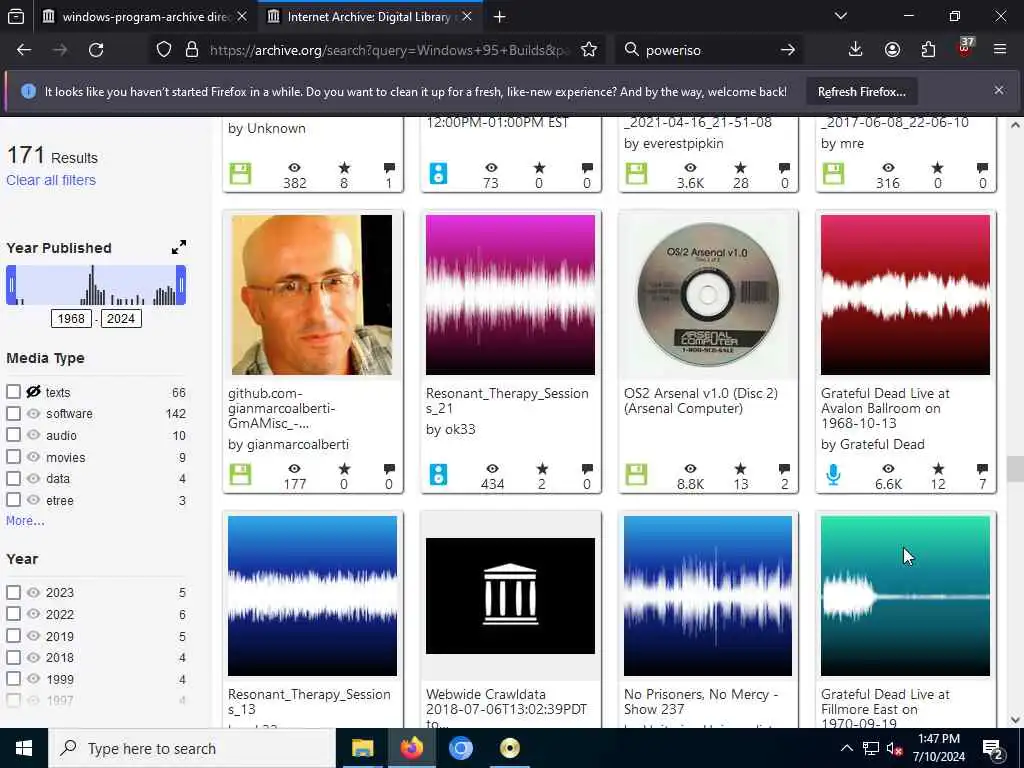Check the software media type filter
Viewport: 1024px width, 768px height.
pos(13,413)
